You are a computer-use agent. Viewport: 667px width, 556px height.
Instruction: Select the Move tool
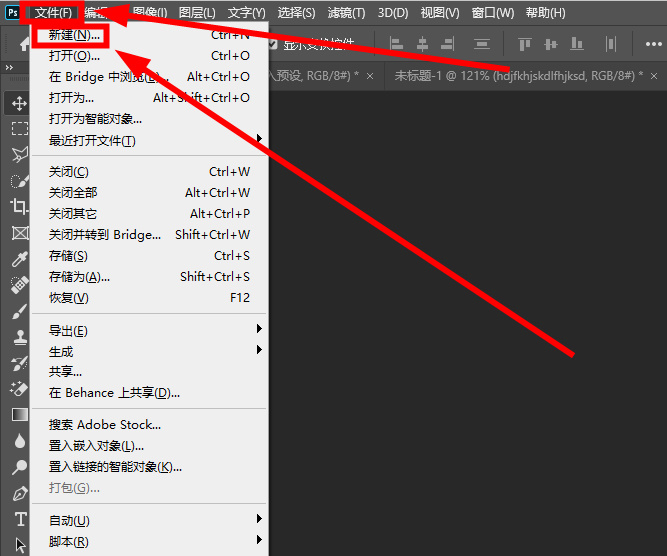coord(19,103)
